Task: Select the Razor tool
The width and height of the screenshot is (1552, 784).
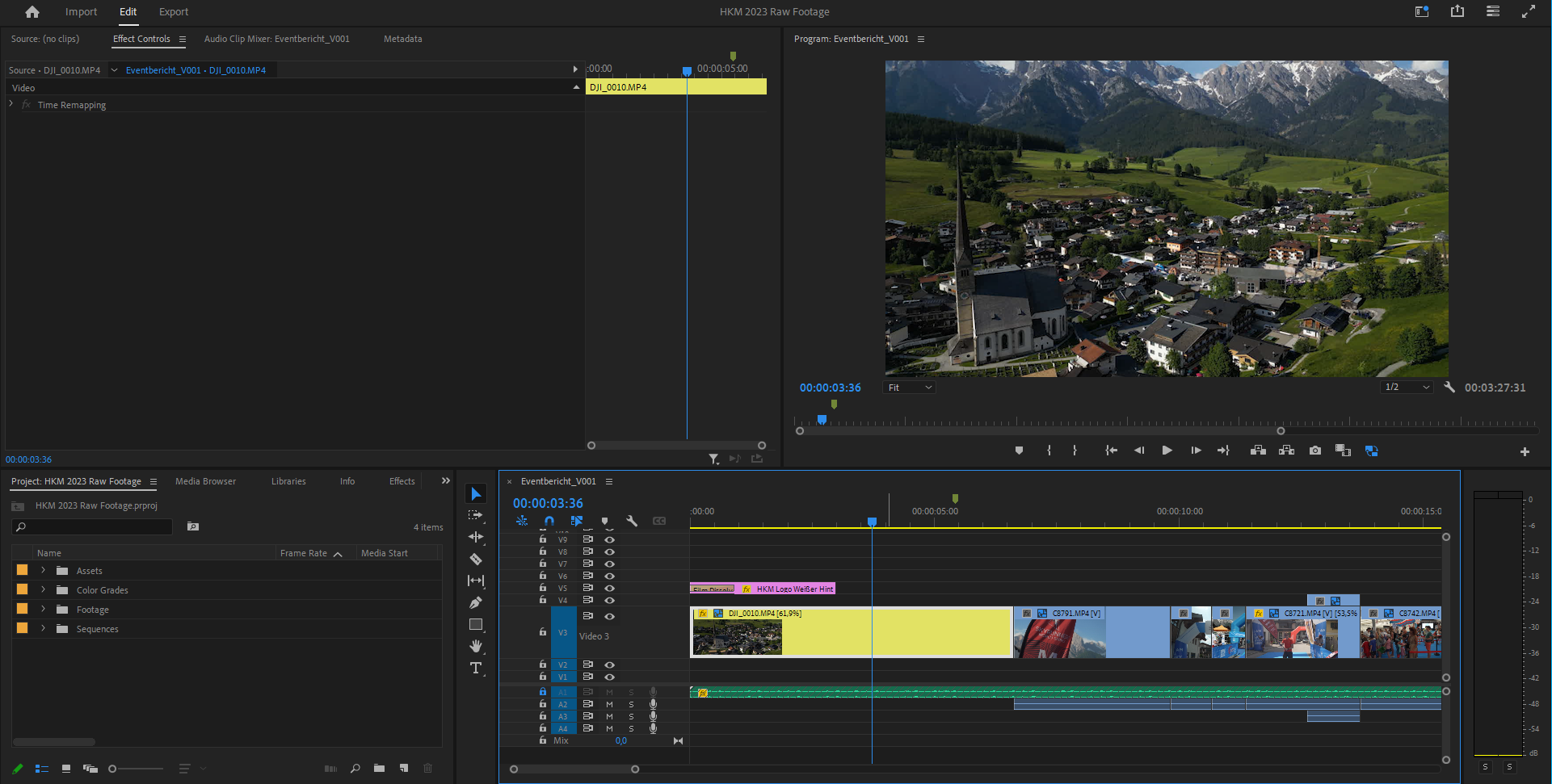Action: tap(476, 557)
